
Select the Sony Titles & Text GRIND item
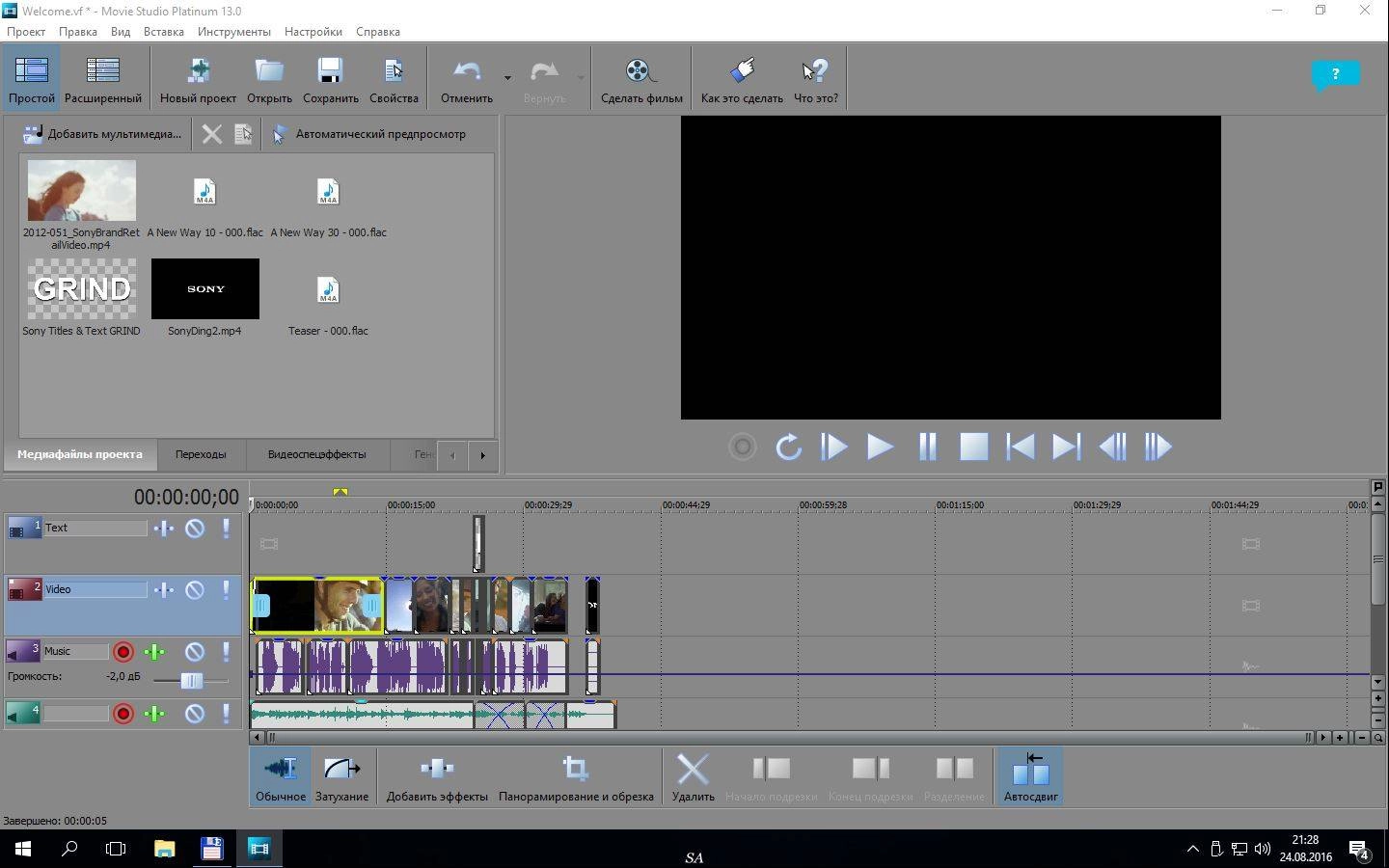coord(81,297)
